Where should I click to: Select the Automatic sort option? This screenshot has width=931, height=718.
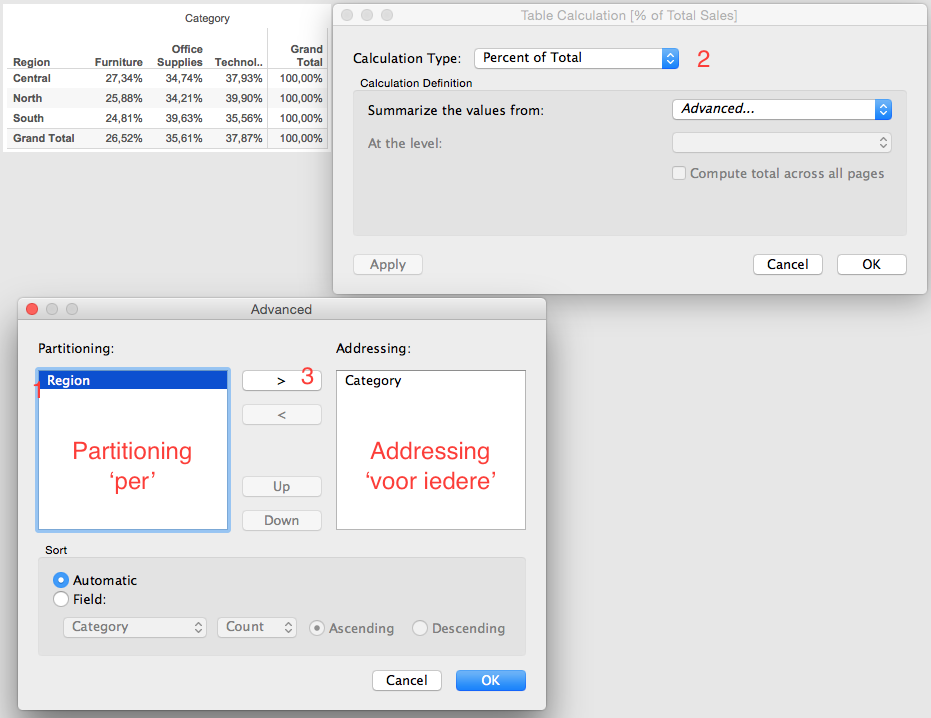[x=61, y=580]
